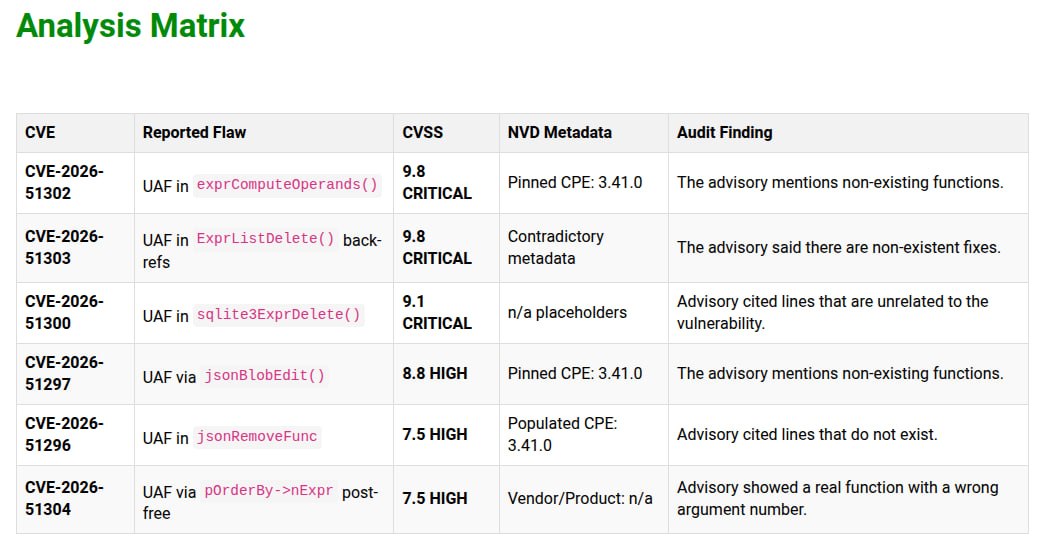The width and height of the screenshot is (1044, 545).
Task: Click the CVE-2026-51303 identifier
Action: [65, 248]
